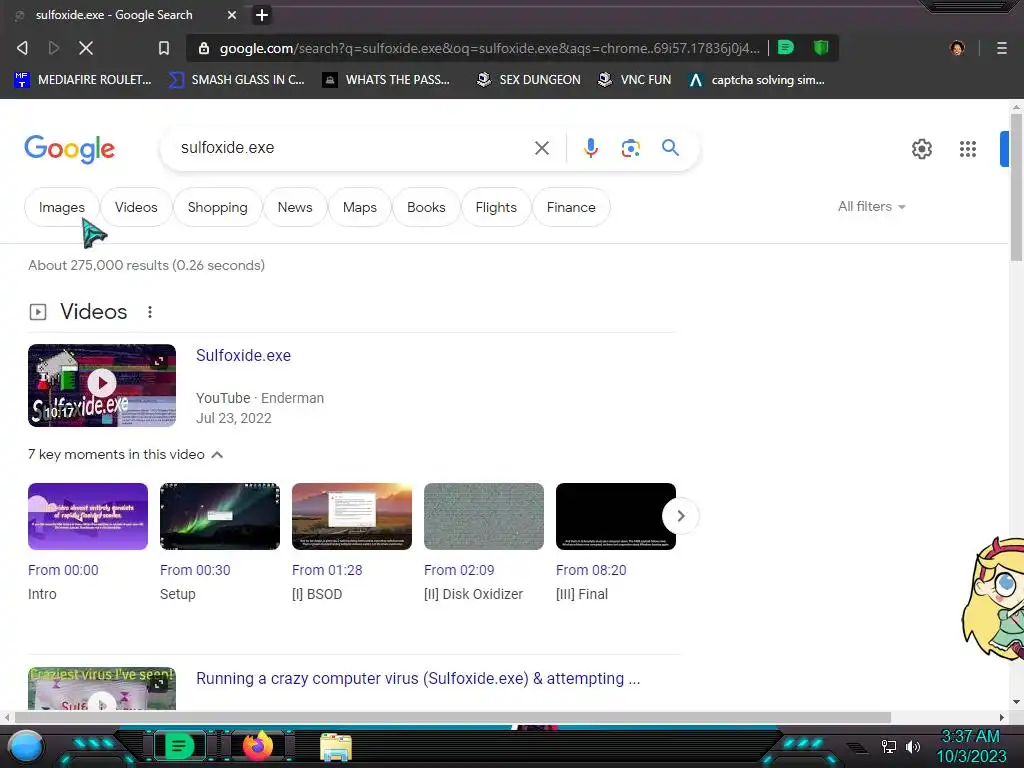Screen dimensions: 1024x768
Task: Click the volume speaker tray icon
Action: 912,746
